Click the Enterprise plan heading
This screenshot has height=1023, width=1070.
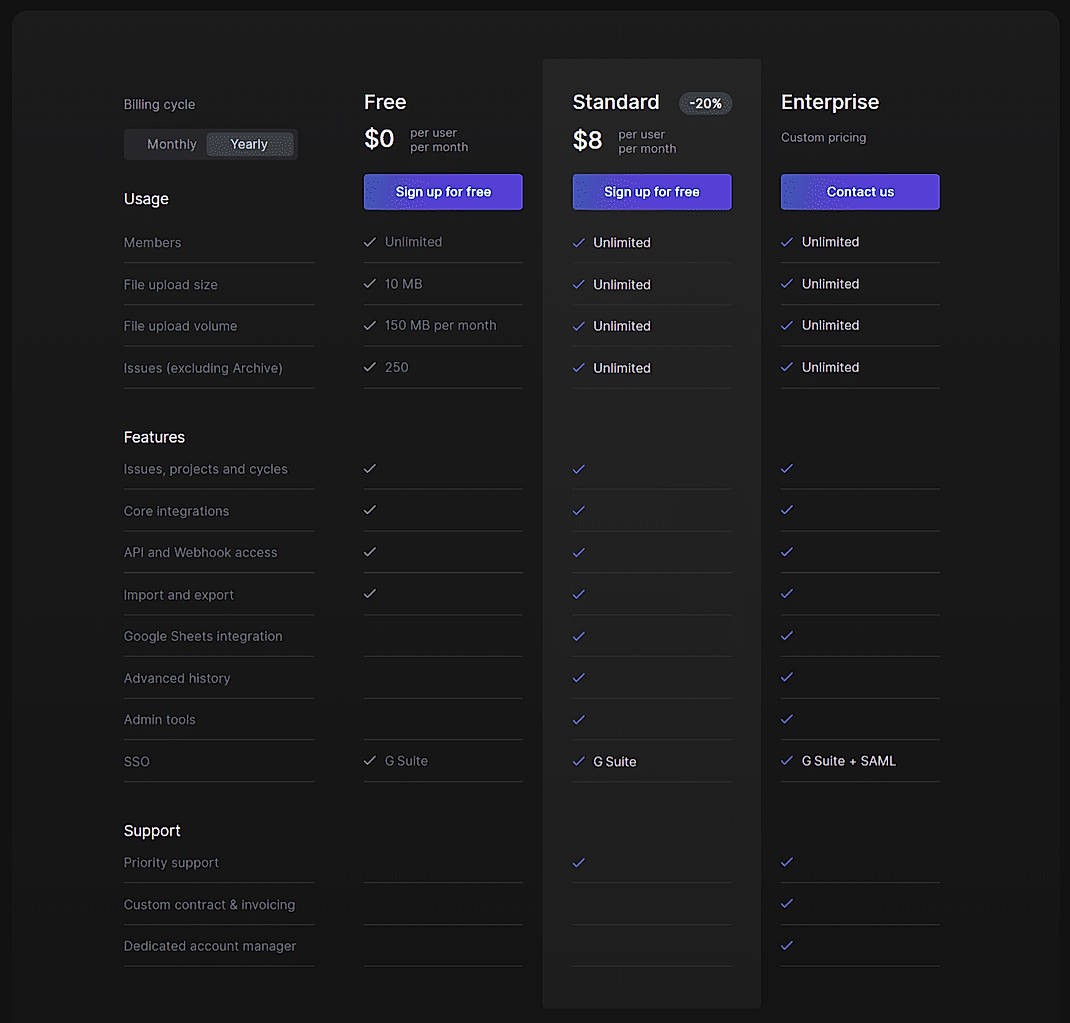[x=830, y=102]
